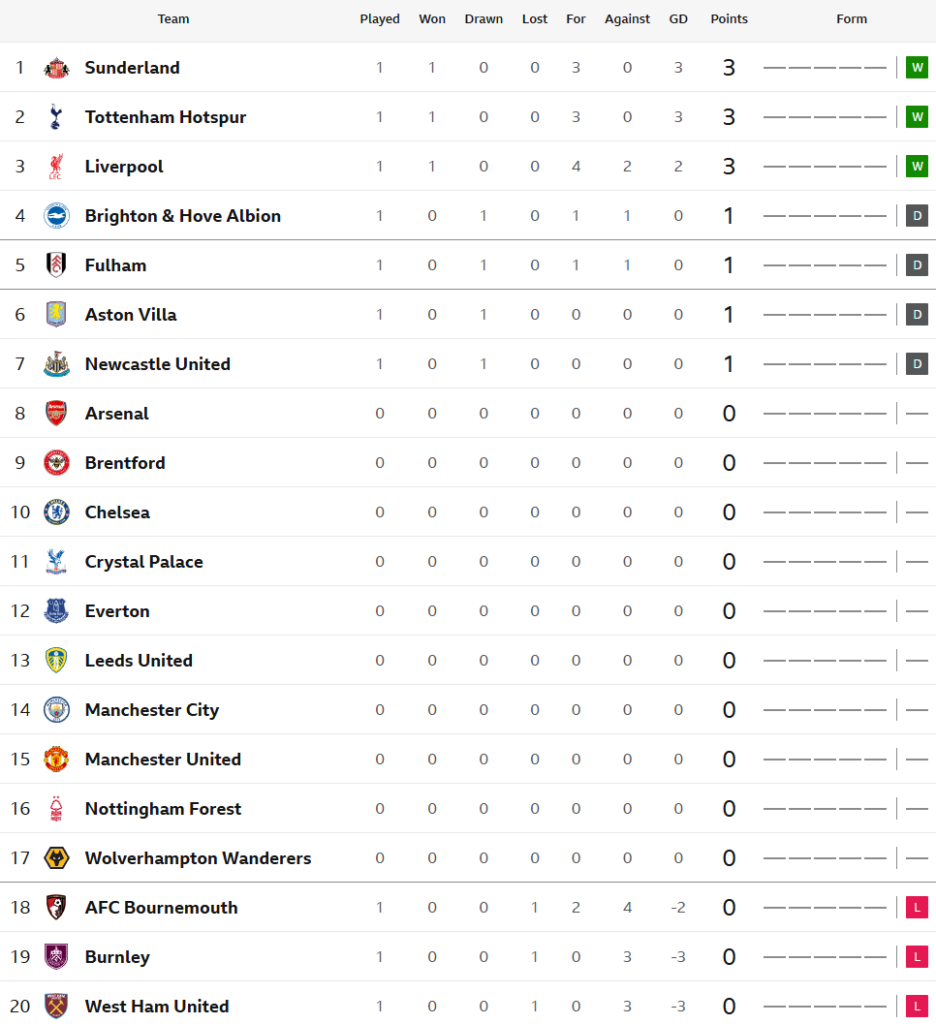
Task: Click the Everton club crest
Action: [x=56, y=611]
